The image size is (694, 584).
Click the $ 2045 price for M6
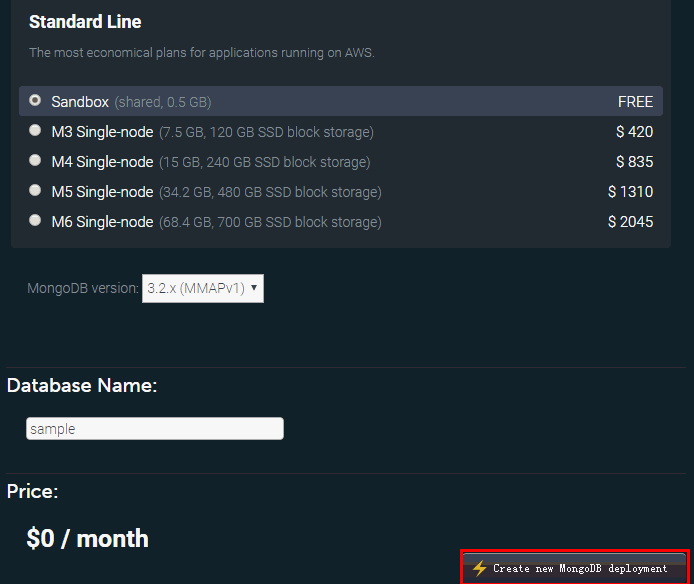click(x=630, y=222)
